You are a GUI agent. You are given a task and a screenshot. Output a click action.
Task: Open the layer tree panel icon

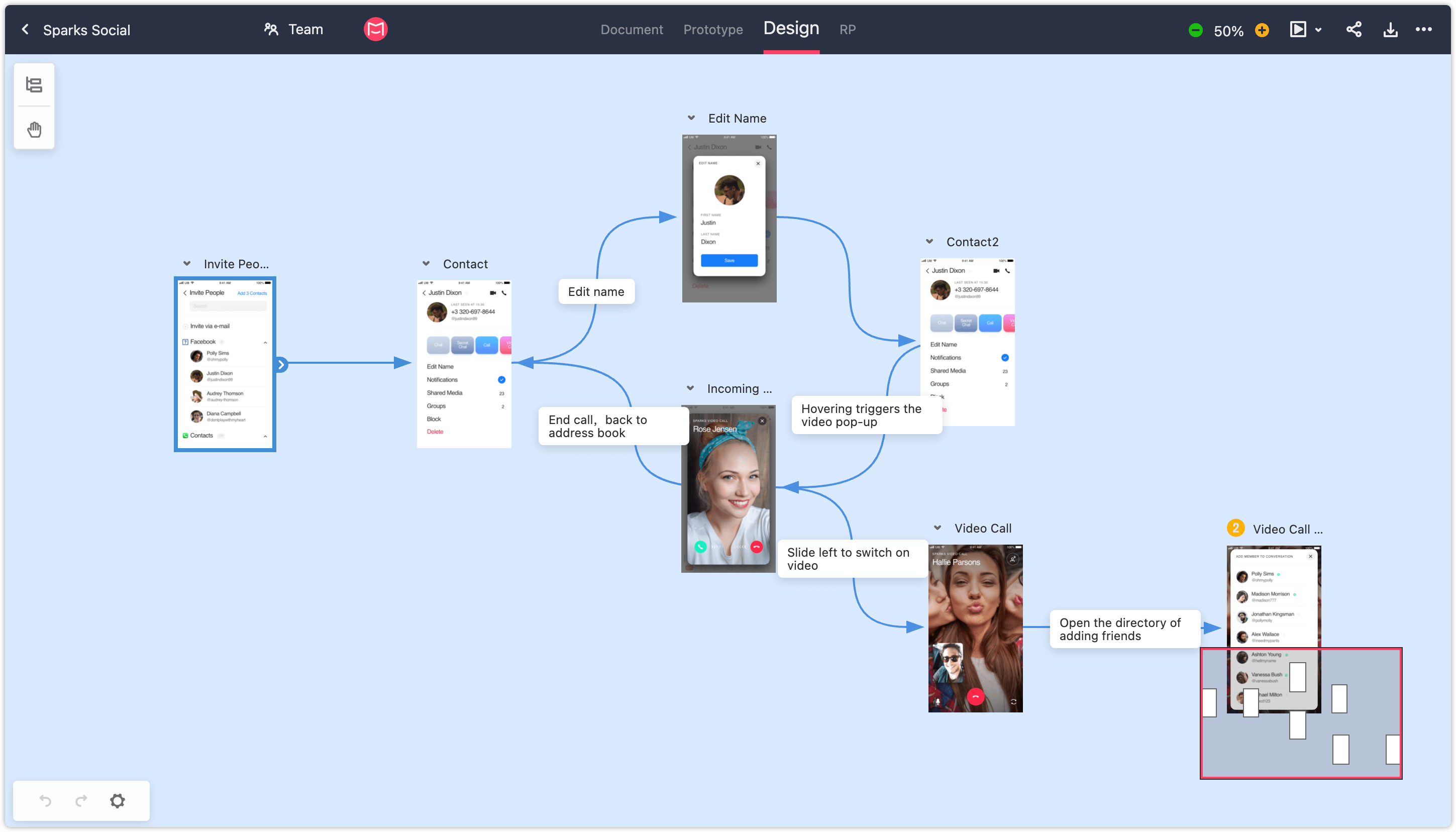(x=34, y=85)
